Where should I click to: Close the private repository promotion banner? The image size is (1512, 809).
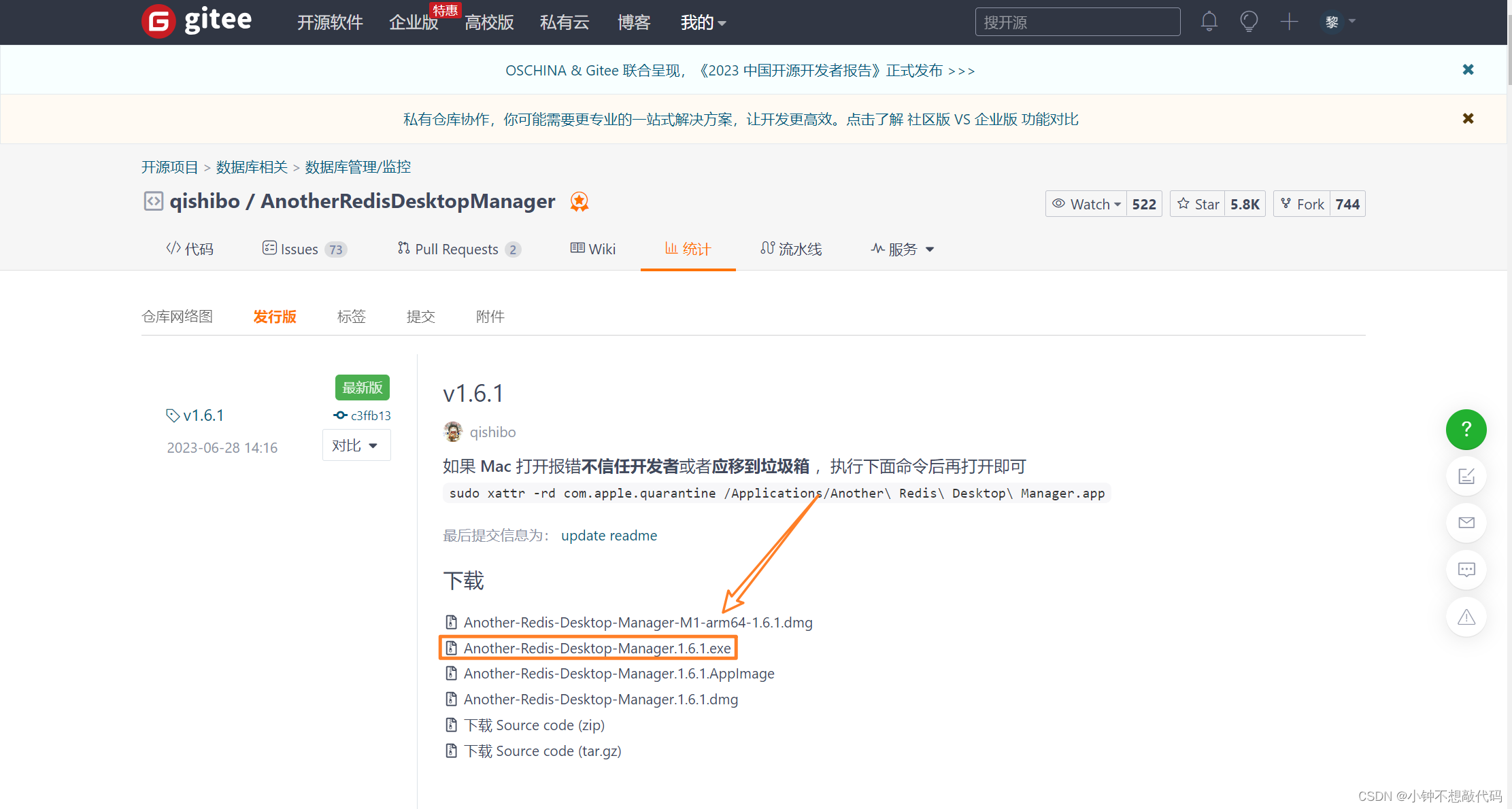(1468, 118)
